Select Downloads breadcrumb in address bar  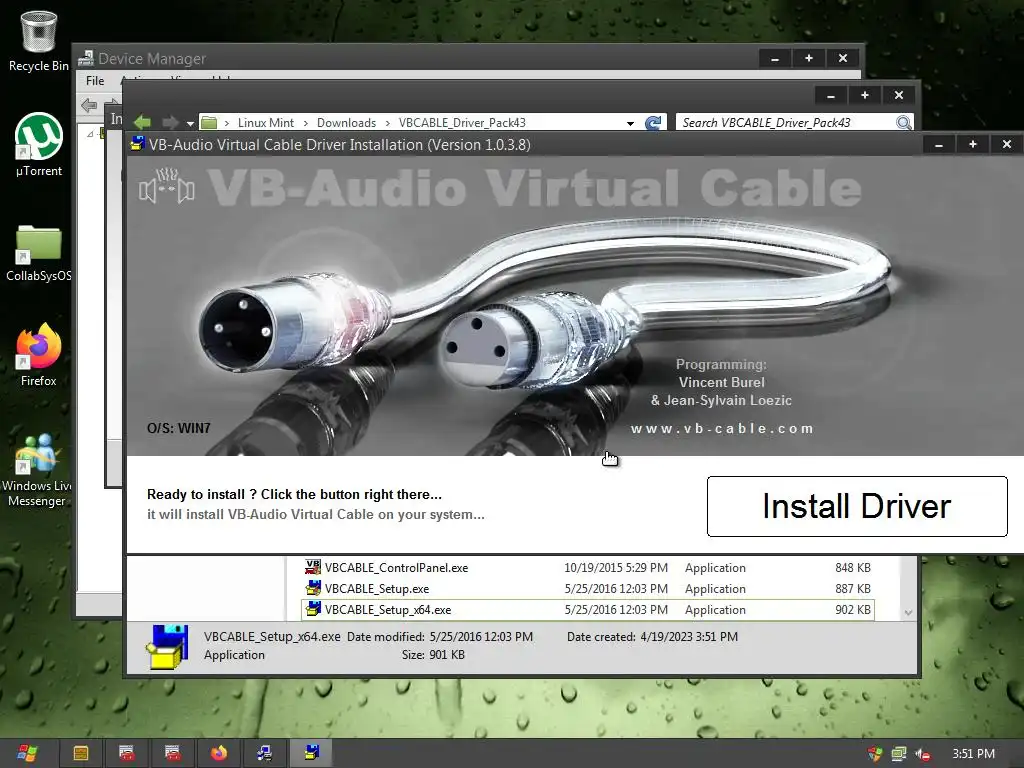346,123
